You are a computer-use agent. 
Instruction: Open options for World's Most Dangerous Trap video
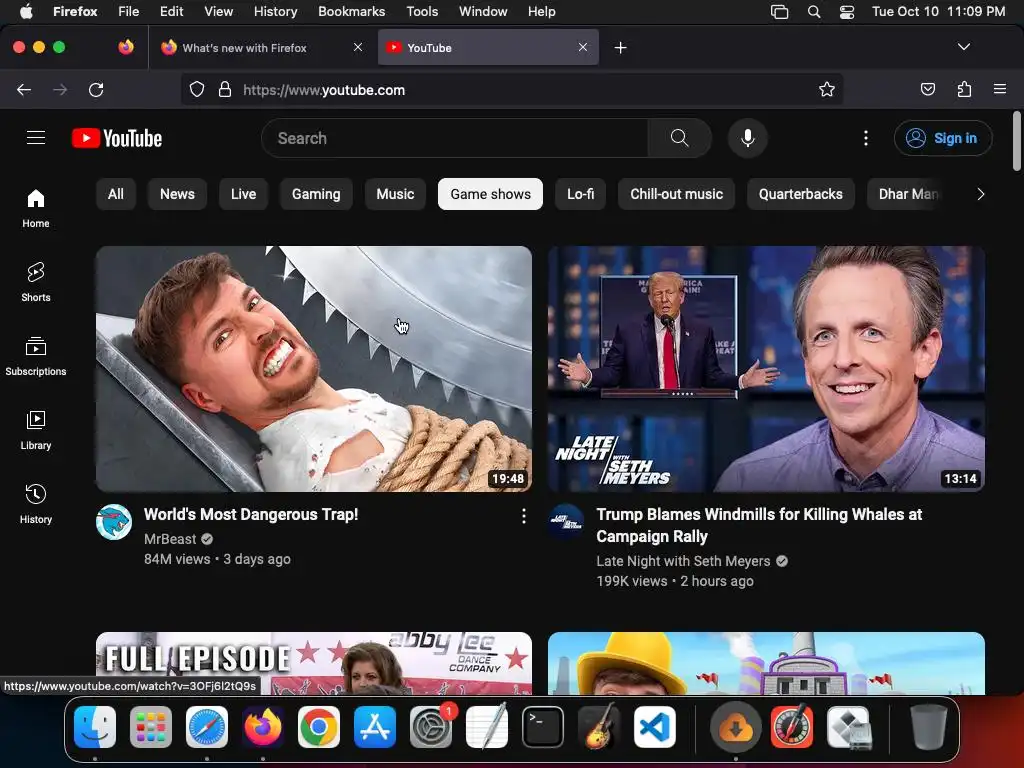pyautogui.click(x=524, y=517)
